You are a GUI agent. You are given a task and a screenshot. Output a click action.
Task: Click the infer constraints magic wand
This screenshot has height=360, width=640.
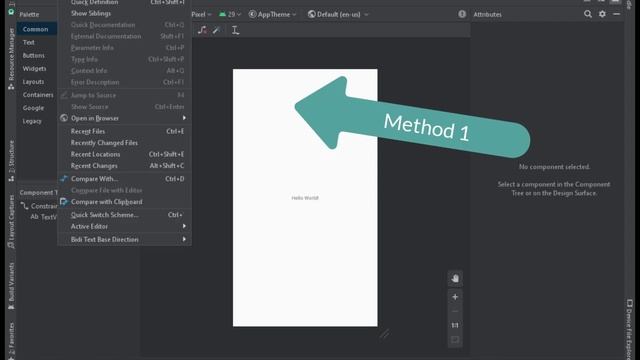(217, 30)
